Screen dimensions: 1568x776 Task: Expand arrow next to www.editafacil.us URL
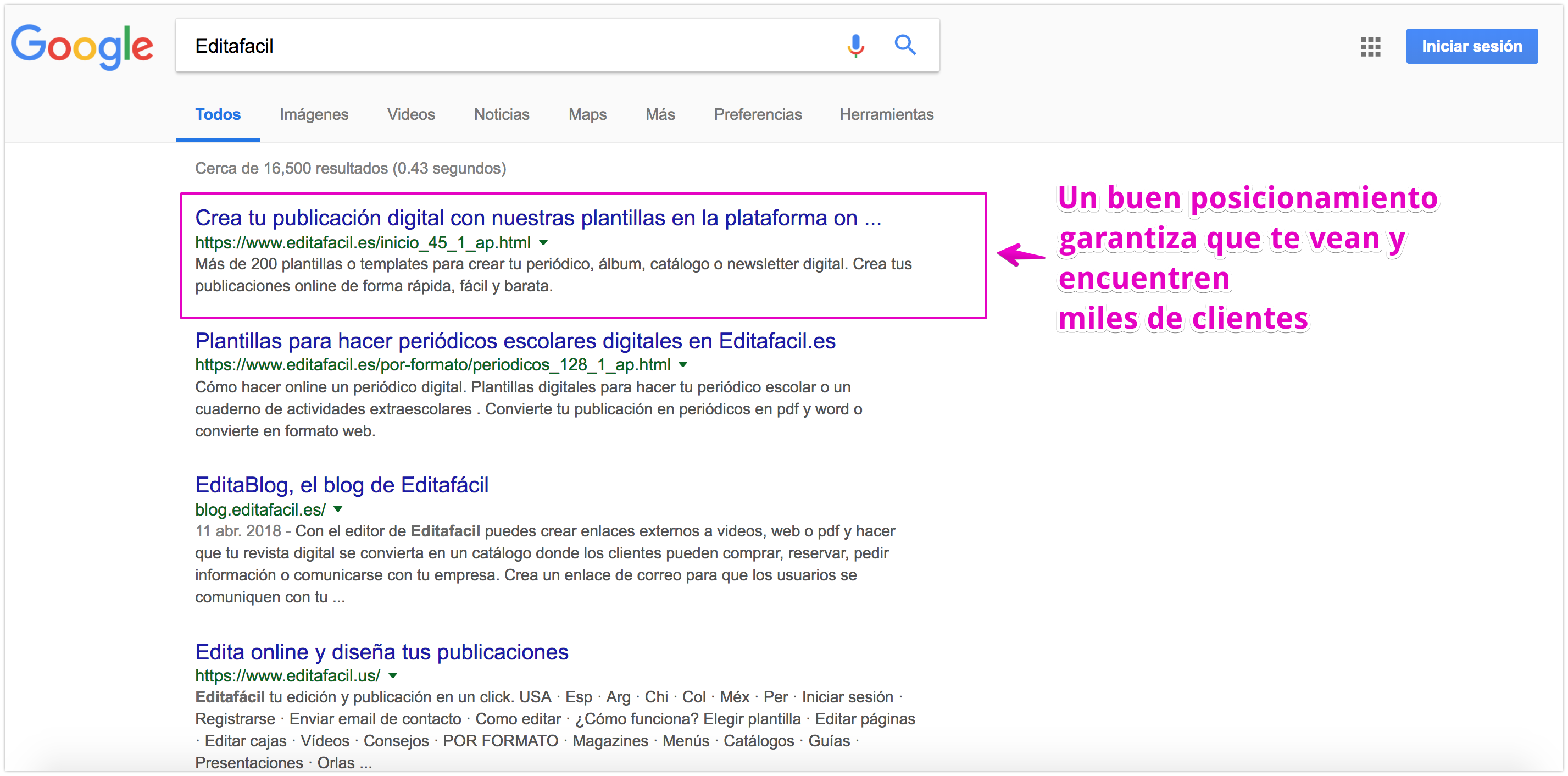393,675
